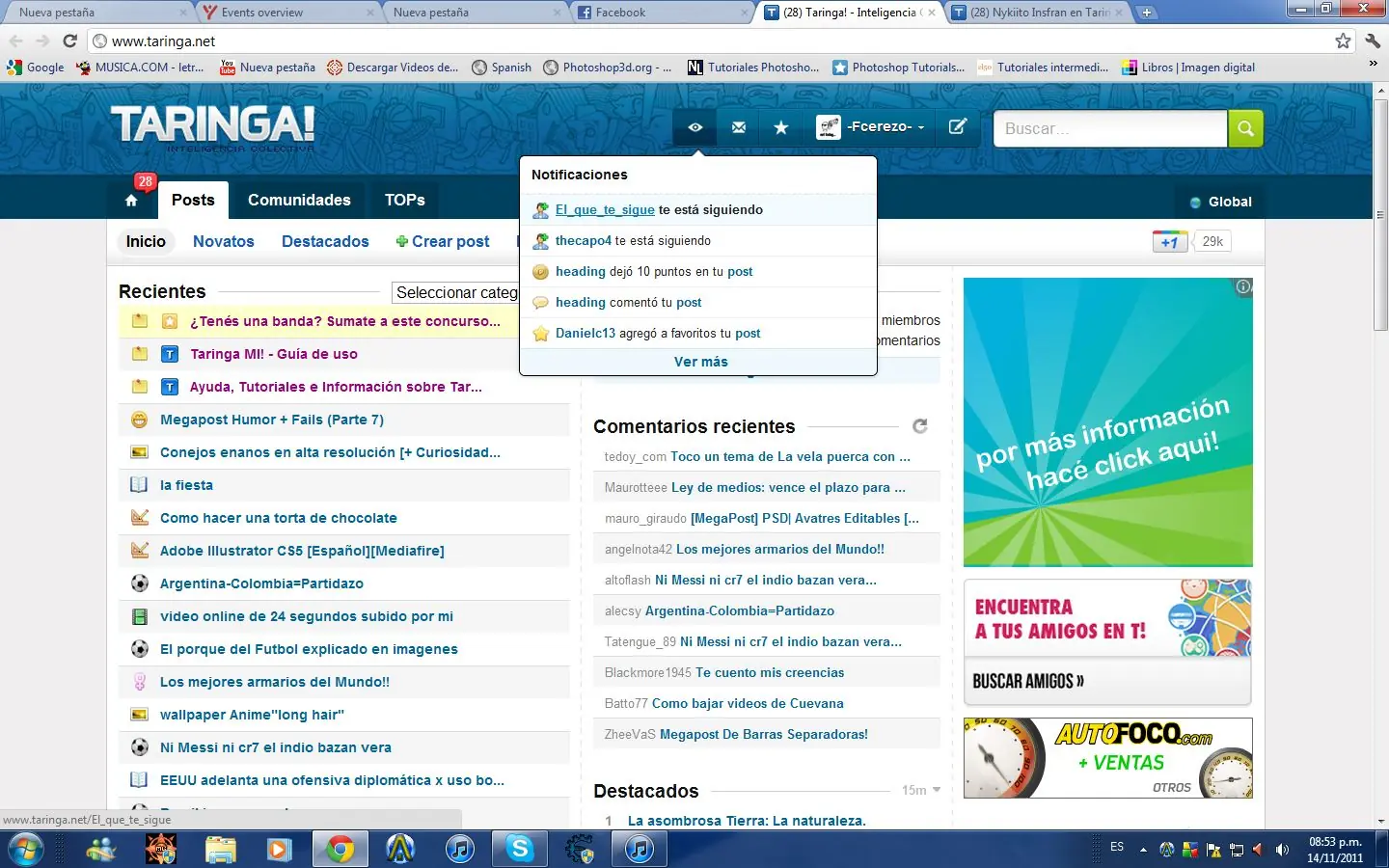Click follower icon beside thecapo4 notification

coord(540,241)
